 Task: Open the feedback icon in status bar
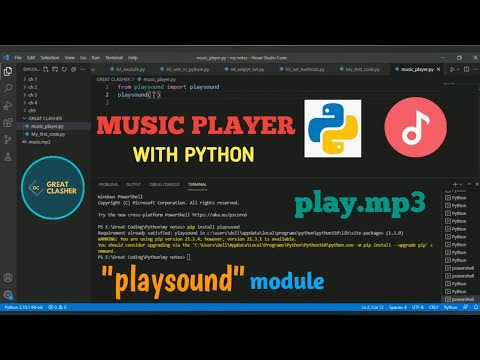point(465,307)
